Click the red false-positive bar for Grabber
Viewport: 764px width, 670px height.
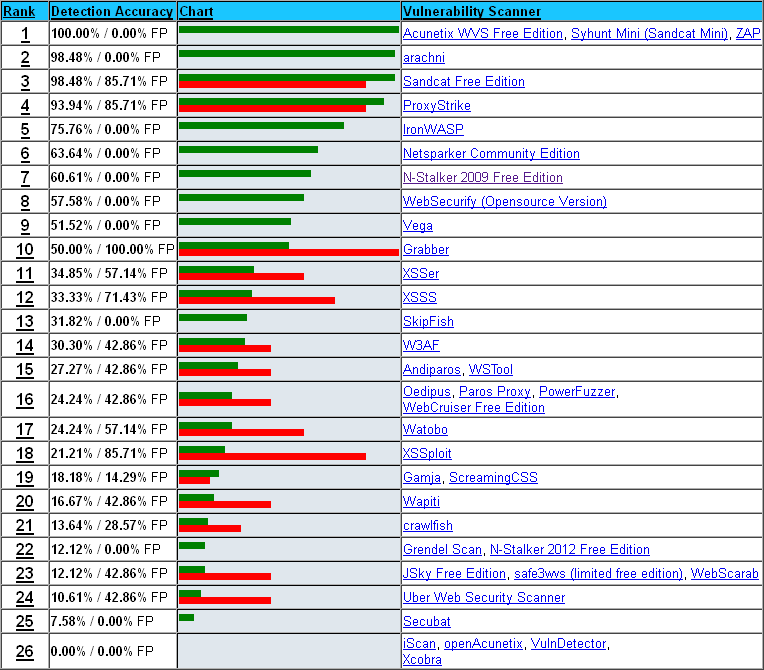(x=289, y=252)
